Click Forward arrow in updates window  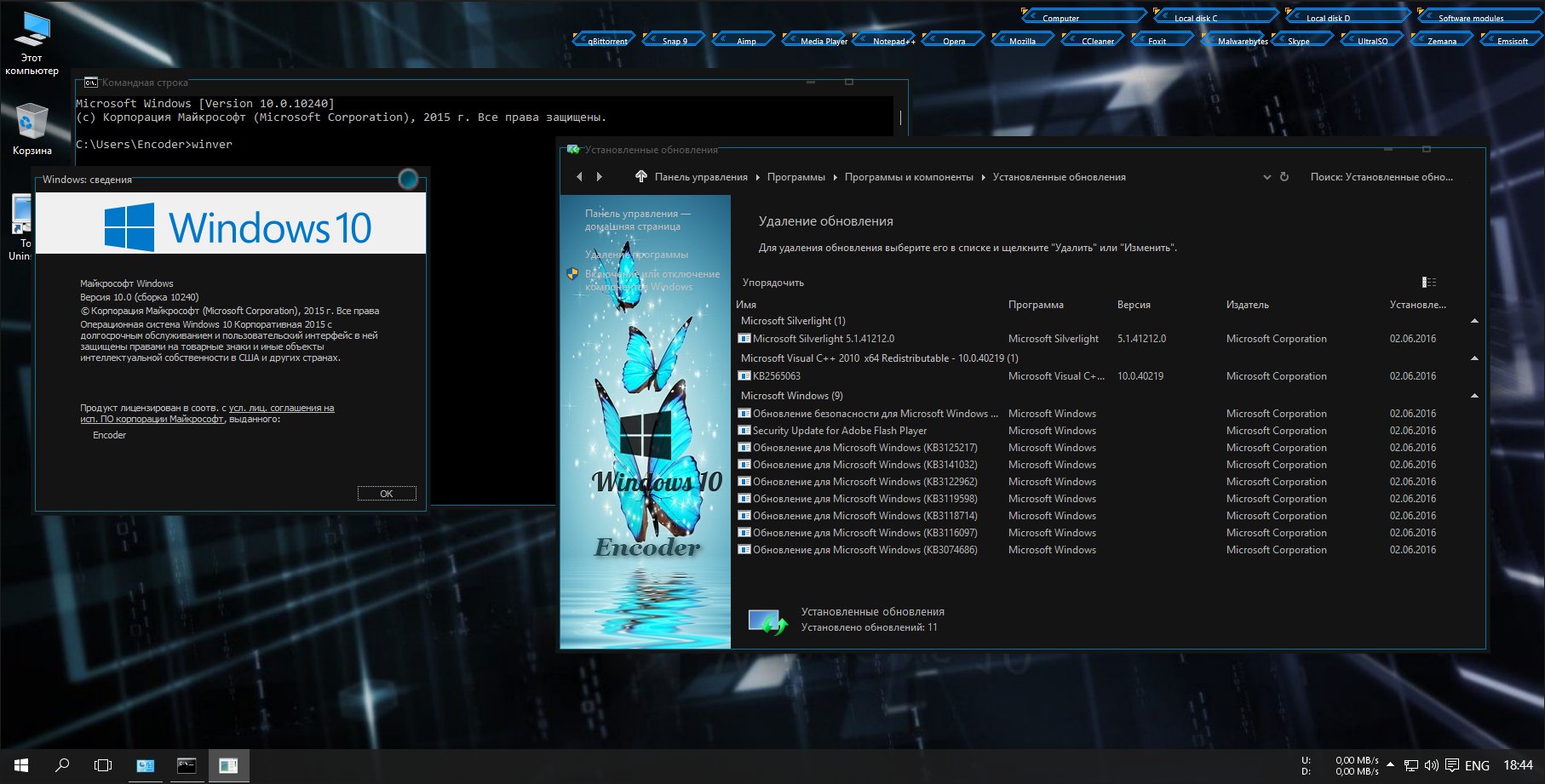point(600,177)
